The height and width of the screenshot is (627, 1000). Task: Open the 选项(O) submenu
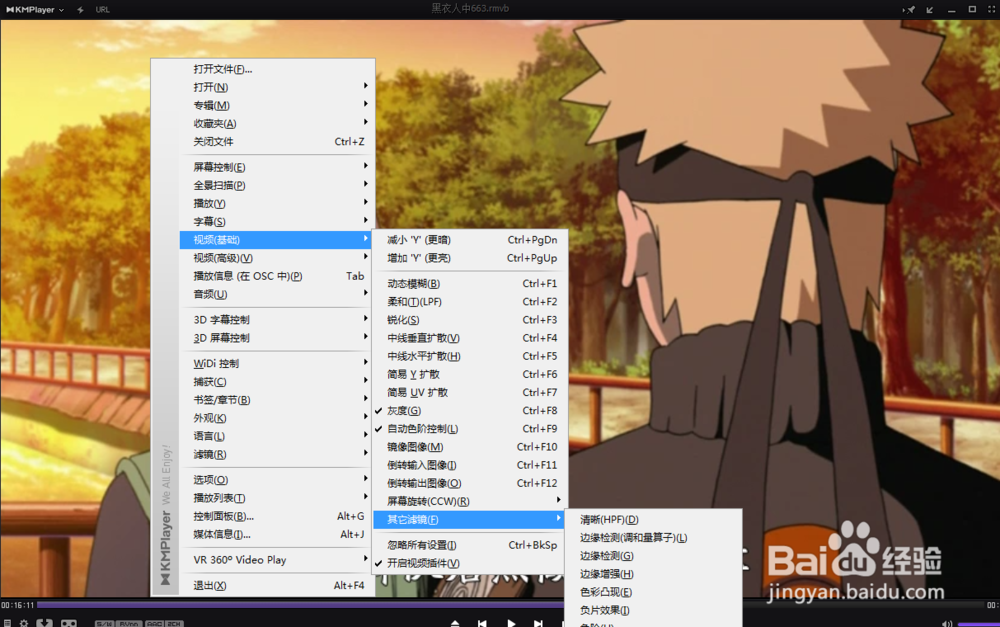coord(277,480)
